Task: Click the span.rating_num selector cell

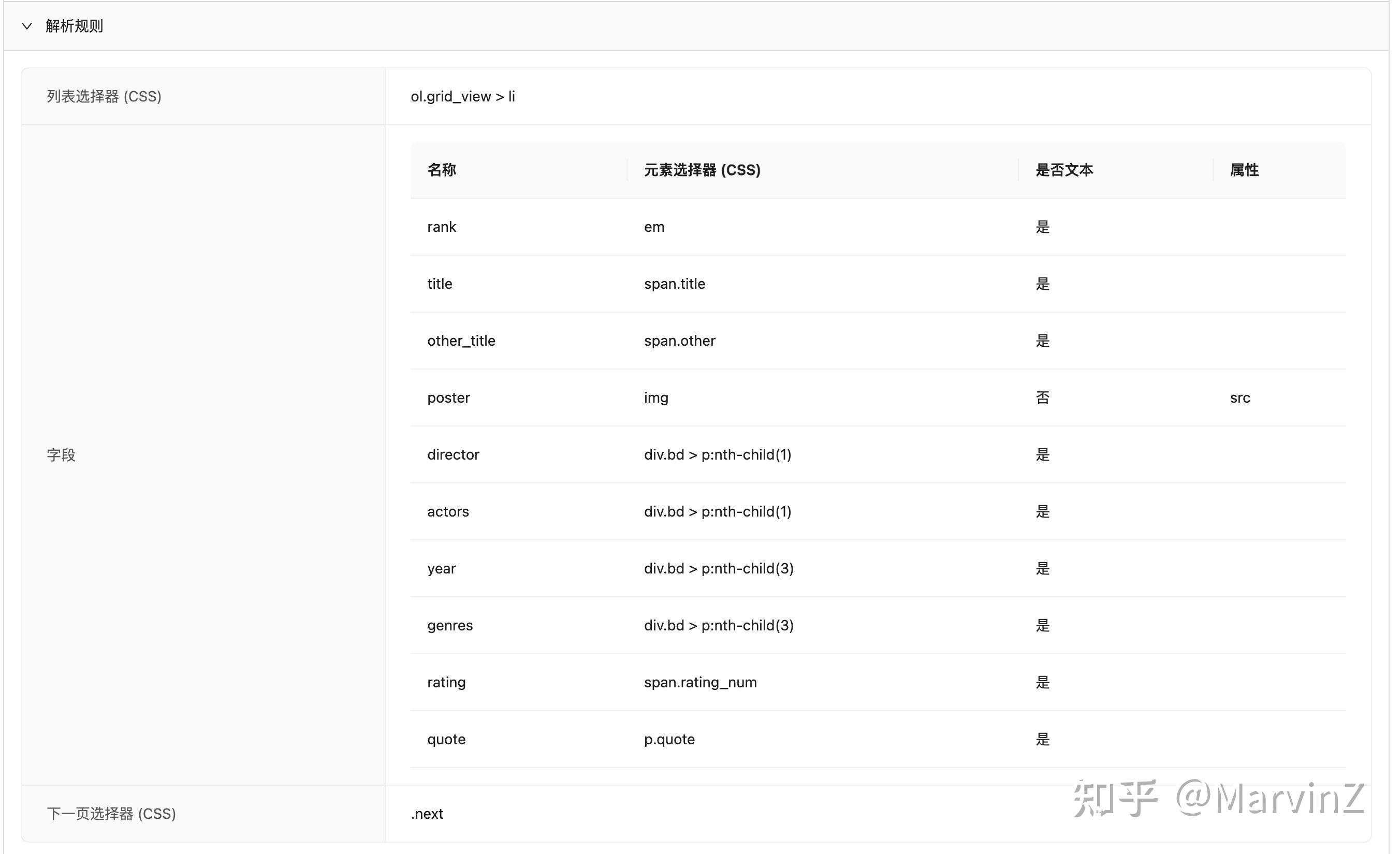Action: [701, 682]
